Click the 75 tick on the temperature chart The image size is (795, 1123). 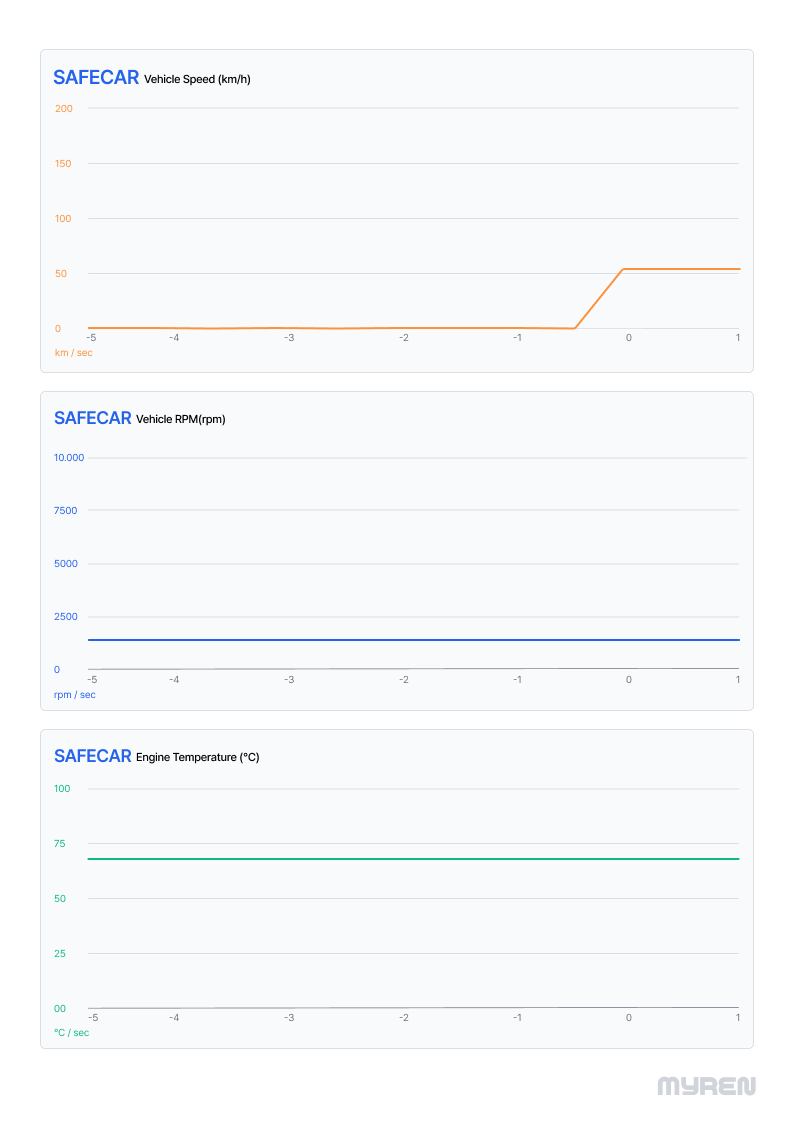(x=60, y=844)
